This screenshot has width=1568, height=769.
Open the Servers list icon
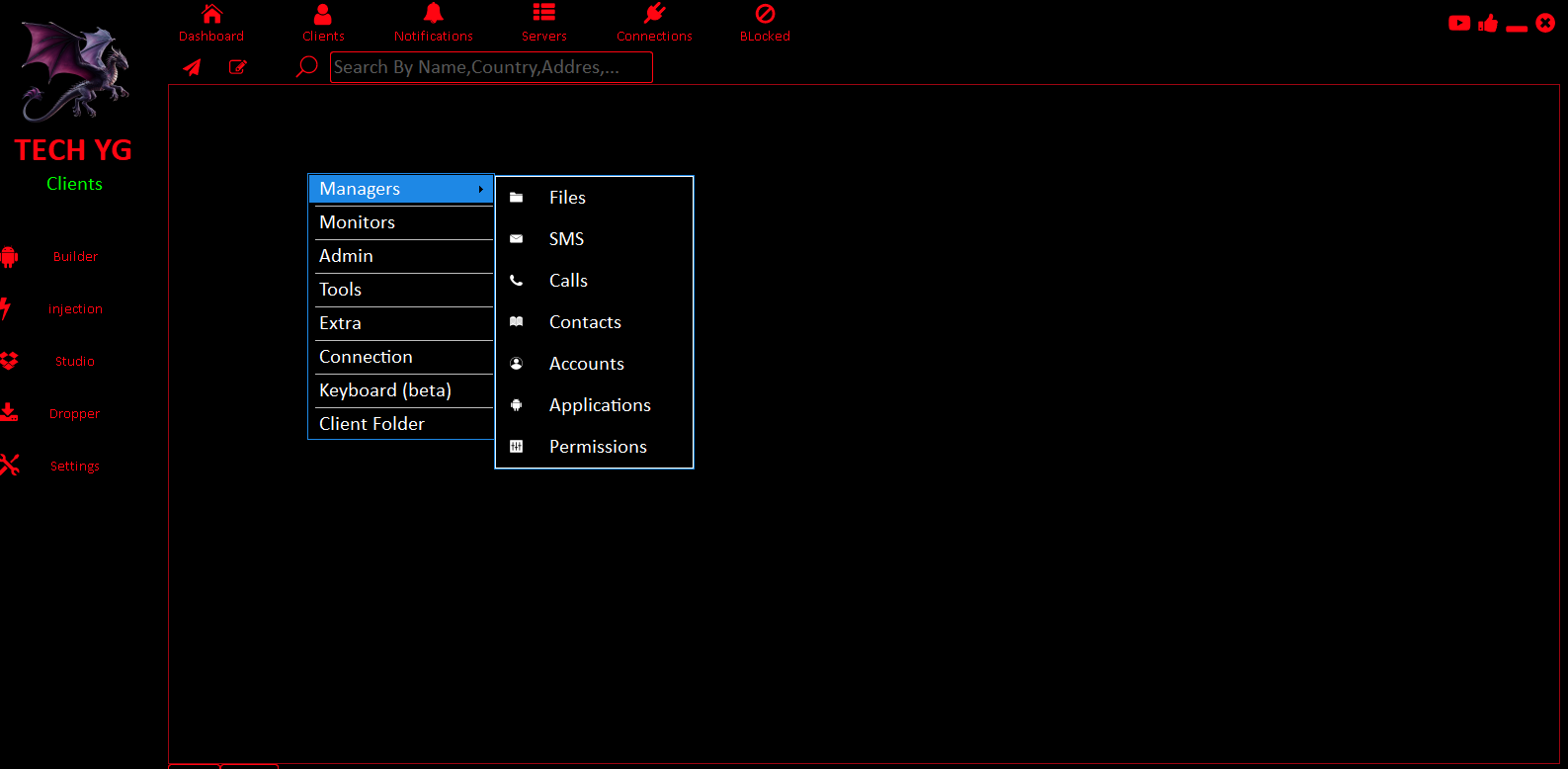coord(543,14)
